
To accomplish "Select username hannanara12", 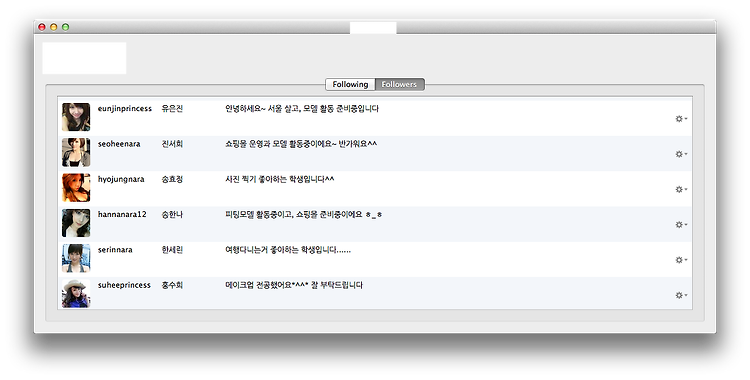I will pyautogui.click(x=122, y=214).
